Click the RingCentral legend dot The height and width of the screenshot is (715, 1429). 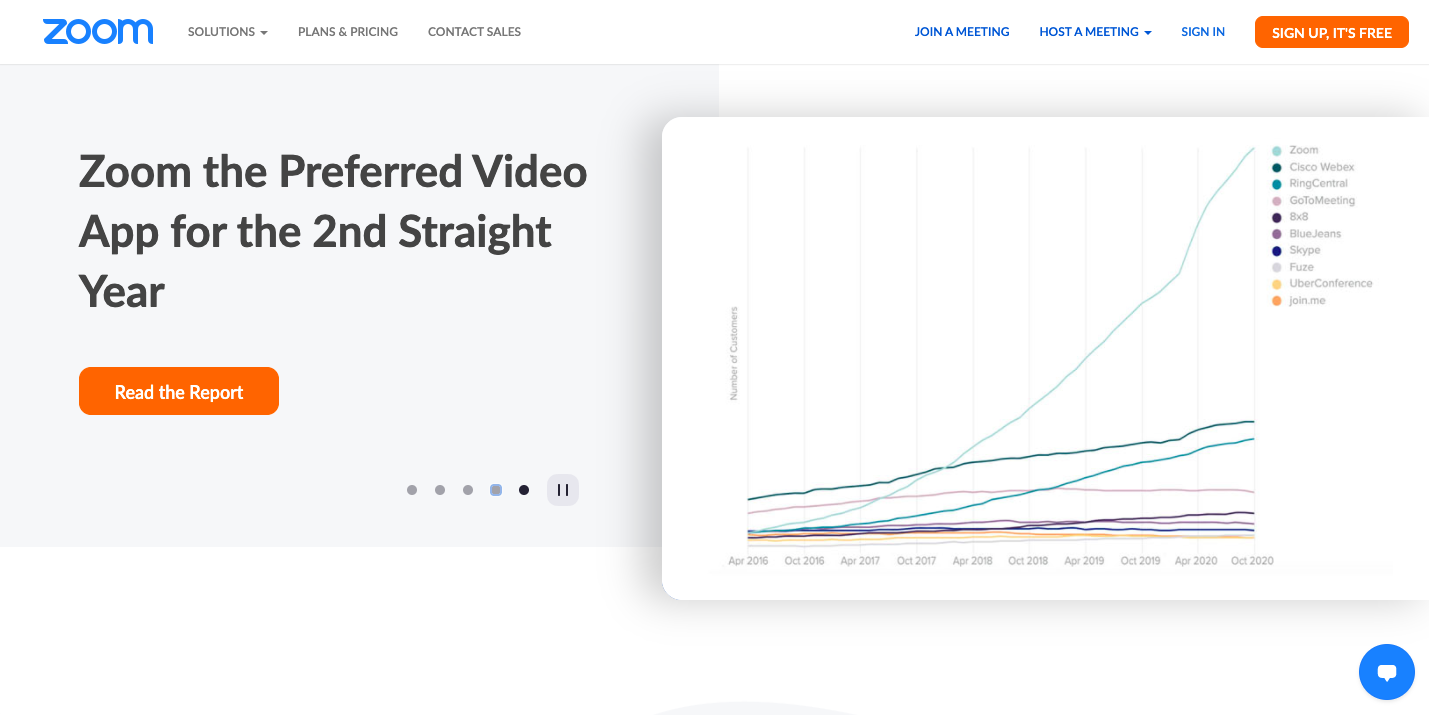(x=1277, y=184)
